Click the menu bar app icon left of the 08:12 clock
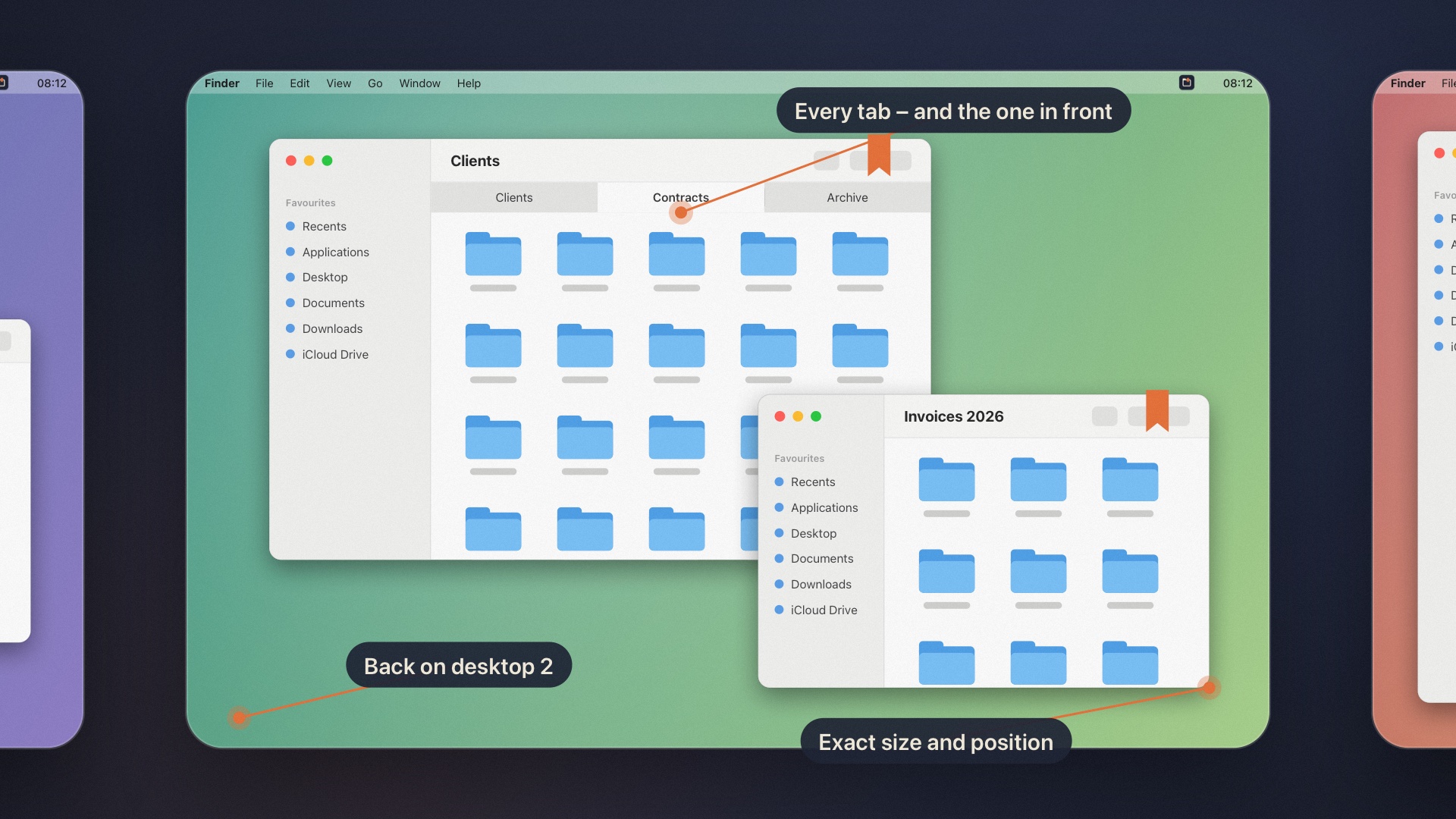Image resolution: width=1456 pixels, height=819 pixels. pos(1187,83)
